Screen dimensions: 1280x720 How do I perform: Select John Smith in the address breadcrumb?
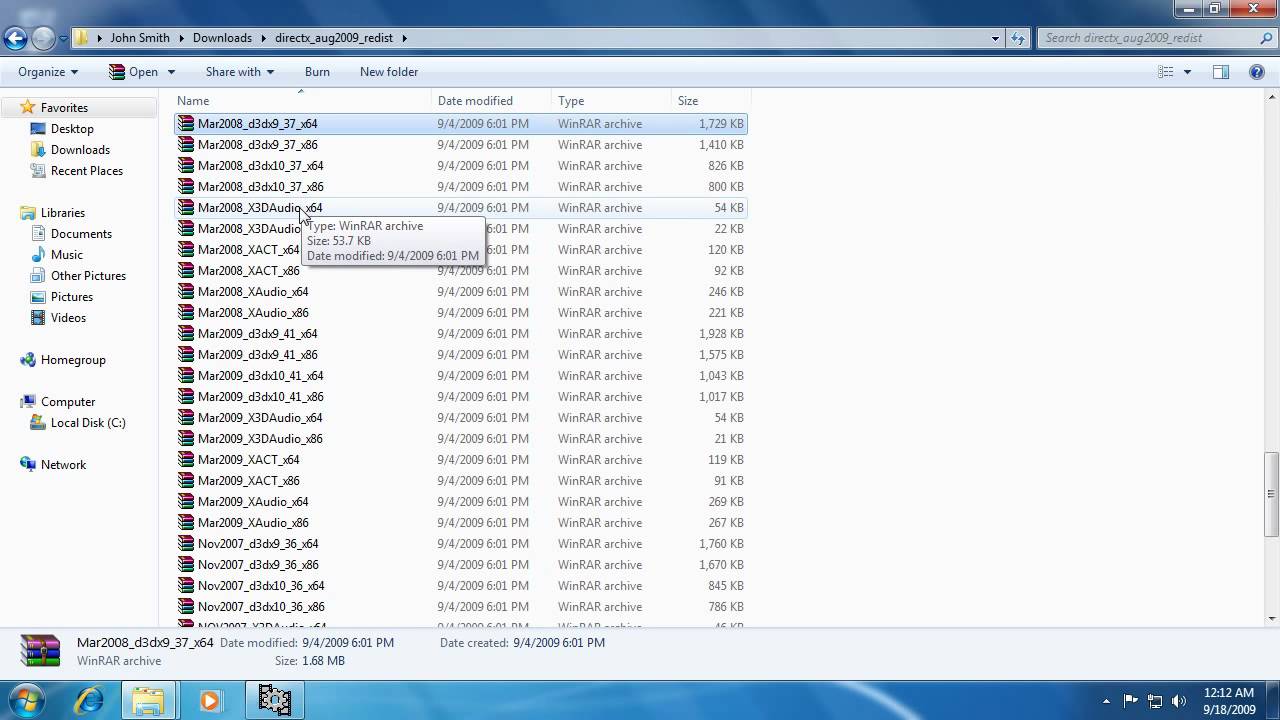(140, 38)
